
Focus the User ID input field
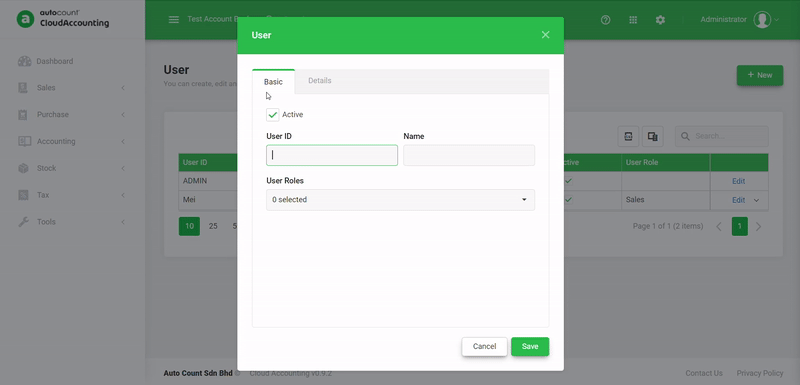tap(332, 155)
